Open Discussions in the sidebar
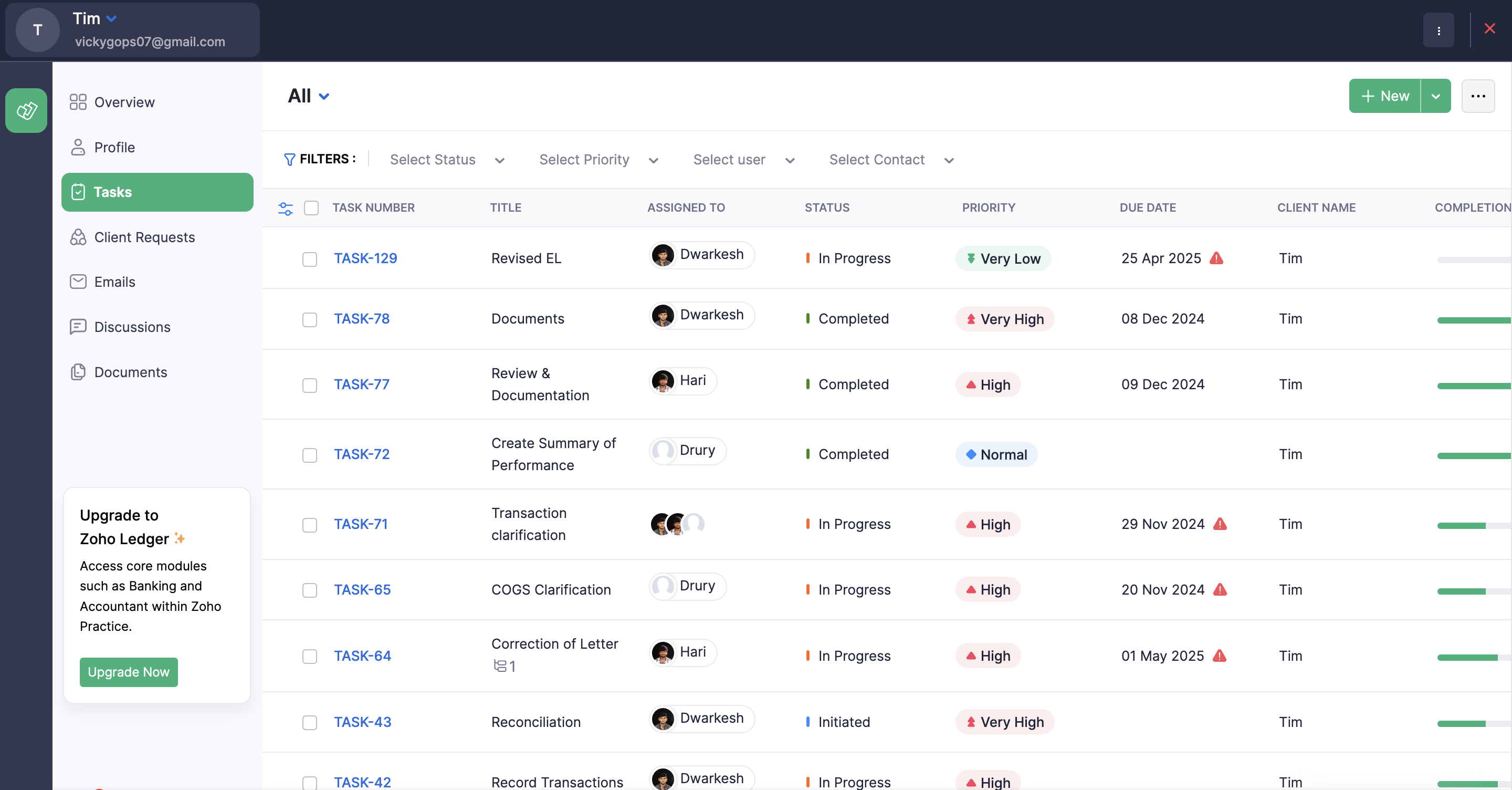This screenshot has width=1512, height=790. pos(132,327)
